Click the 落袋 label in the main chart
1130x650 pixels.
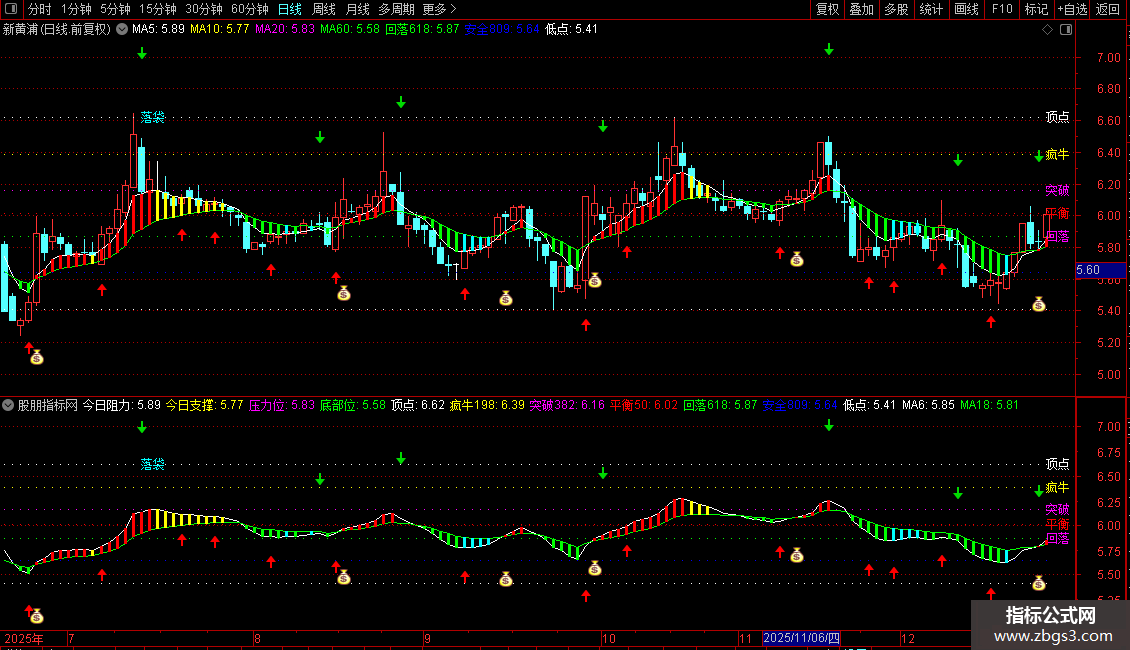(x=153, y=117)
